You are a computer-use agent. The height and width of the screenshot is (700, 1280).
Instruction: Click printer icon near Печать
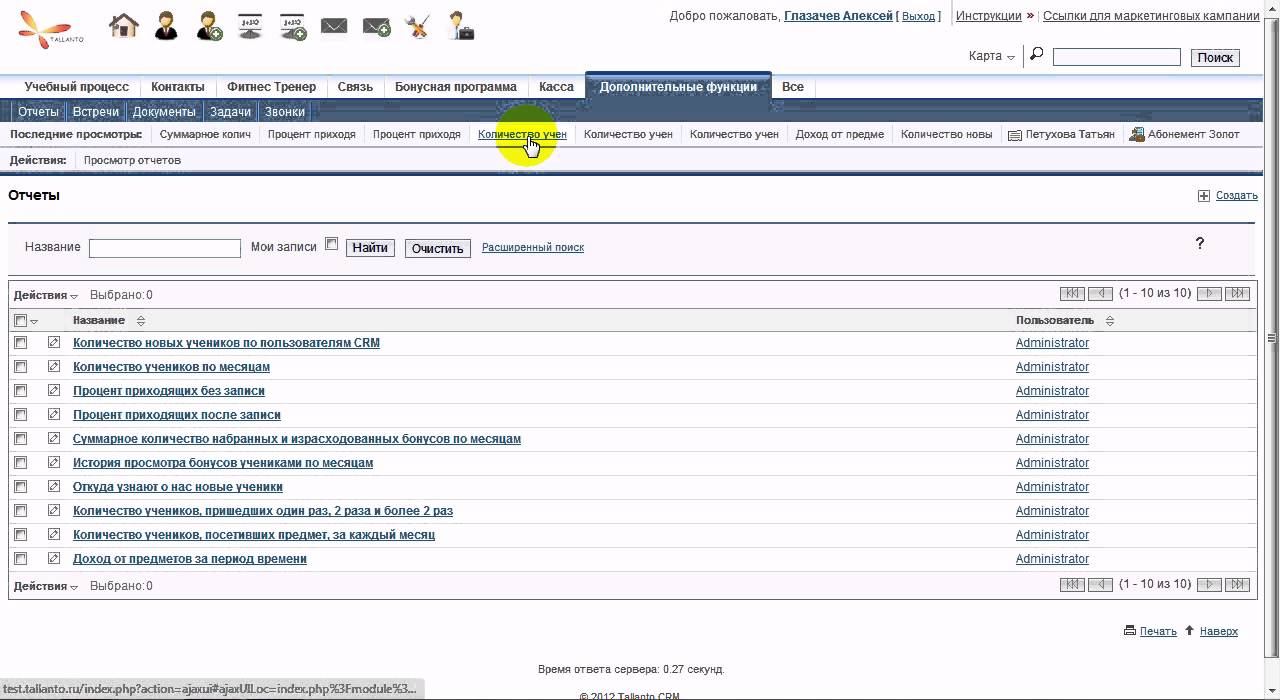point(1130,631)
